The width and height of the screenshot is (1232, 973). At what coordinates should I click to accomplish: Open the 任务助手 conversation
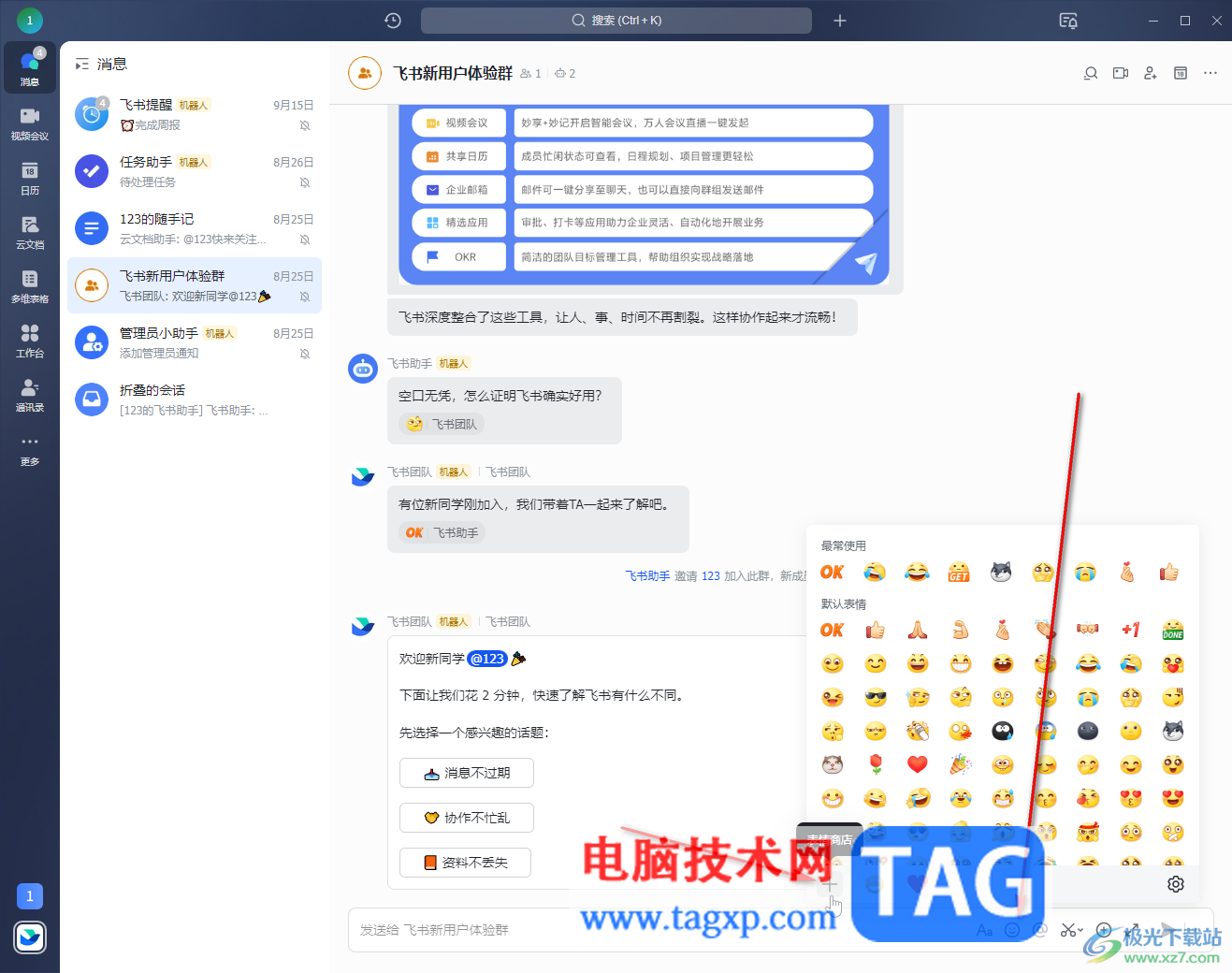pyautogui.click(x=195, y=171)
